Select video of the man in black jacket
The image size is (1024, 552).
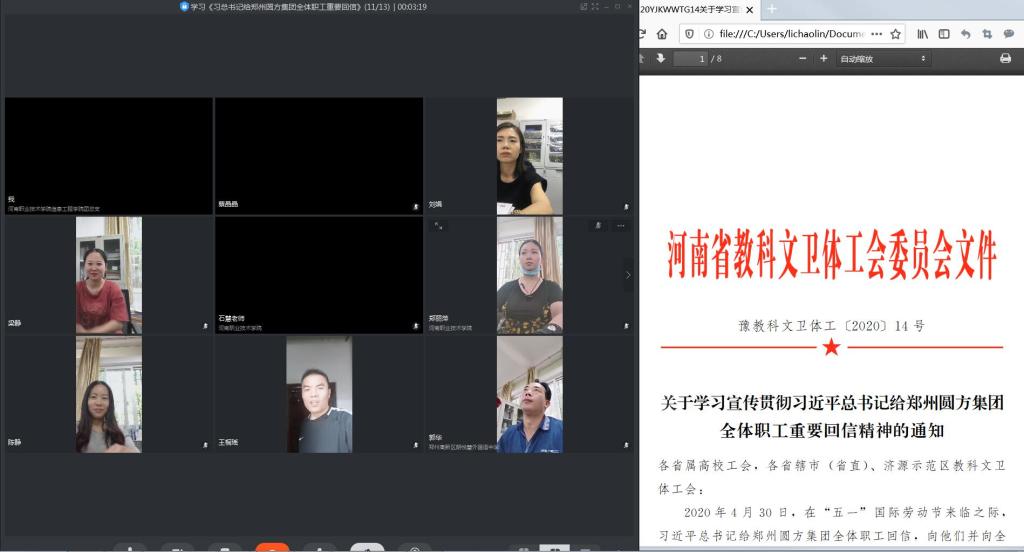tap(319, 395)
